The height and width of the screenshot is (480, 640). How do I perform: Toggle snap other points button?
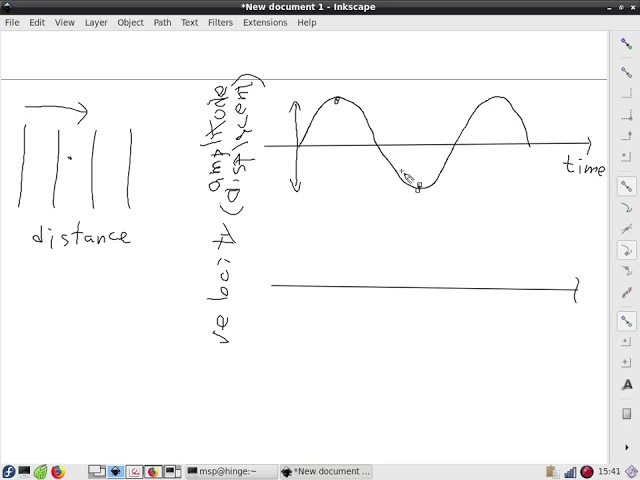[626, 321]
